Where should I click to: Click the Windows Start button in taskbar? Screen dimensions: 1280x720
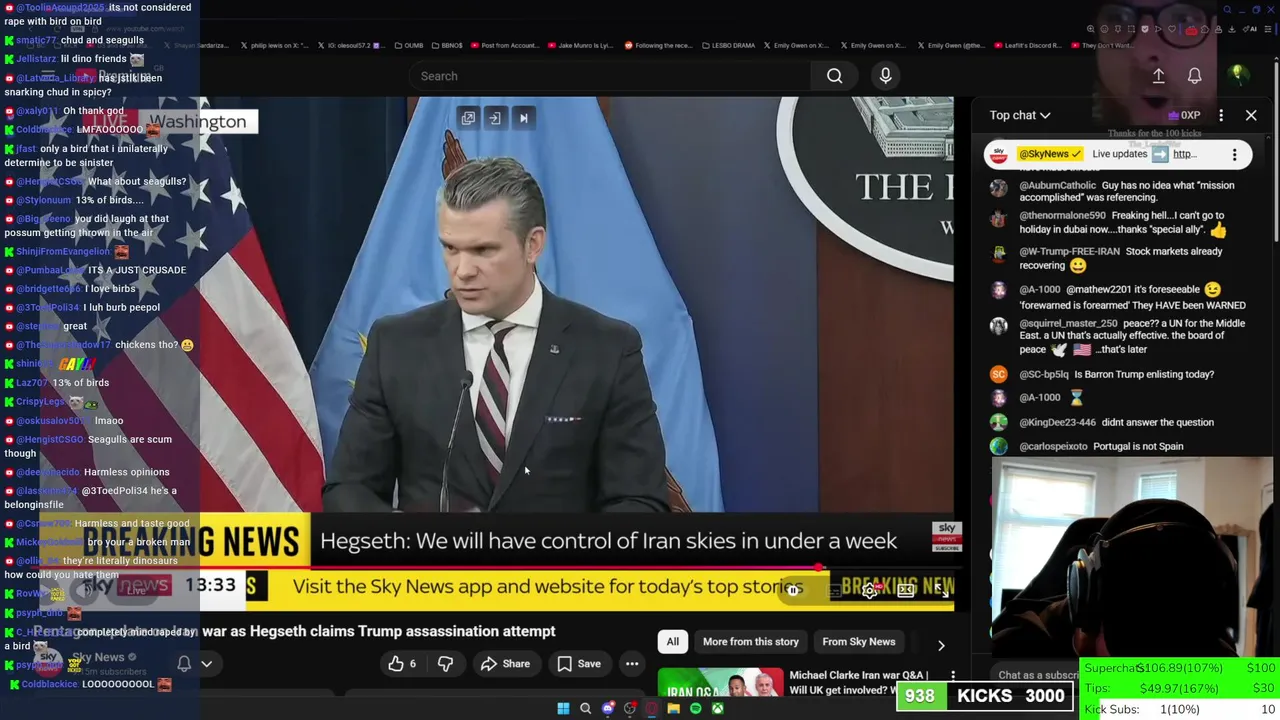point(563,709)
